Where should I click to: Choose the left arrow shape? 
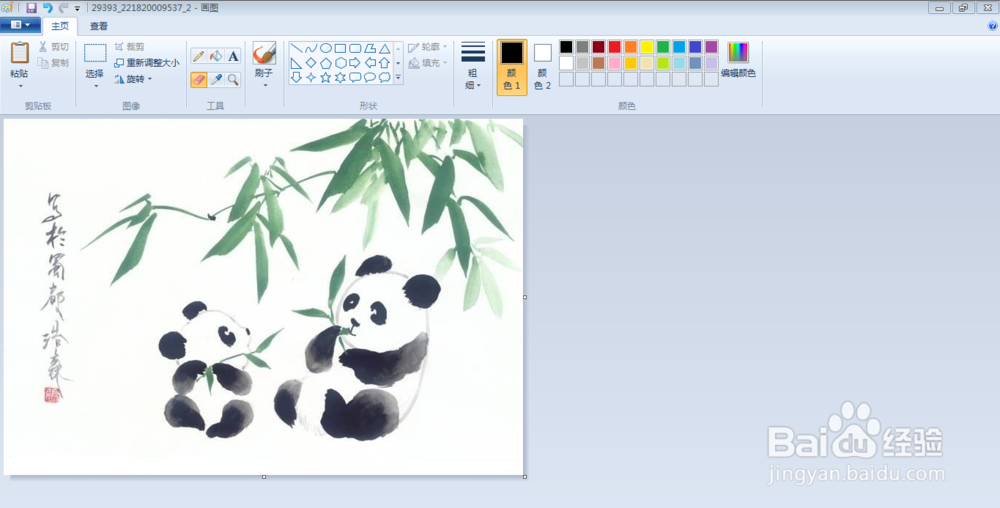click(x=370, y=63)
